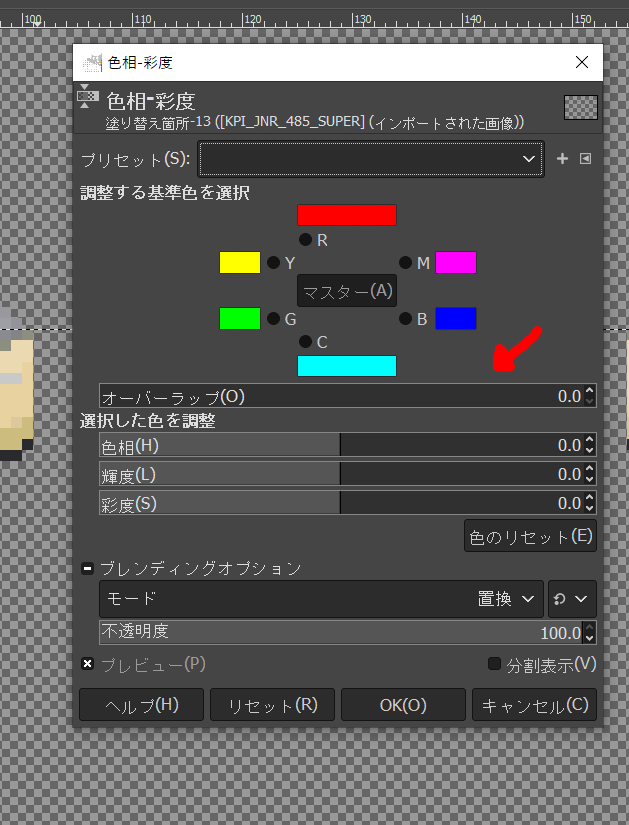
Task: Select the Y yellow radio button
Action: click(273, 263)
